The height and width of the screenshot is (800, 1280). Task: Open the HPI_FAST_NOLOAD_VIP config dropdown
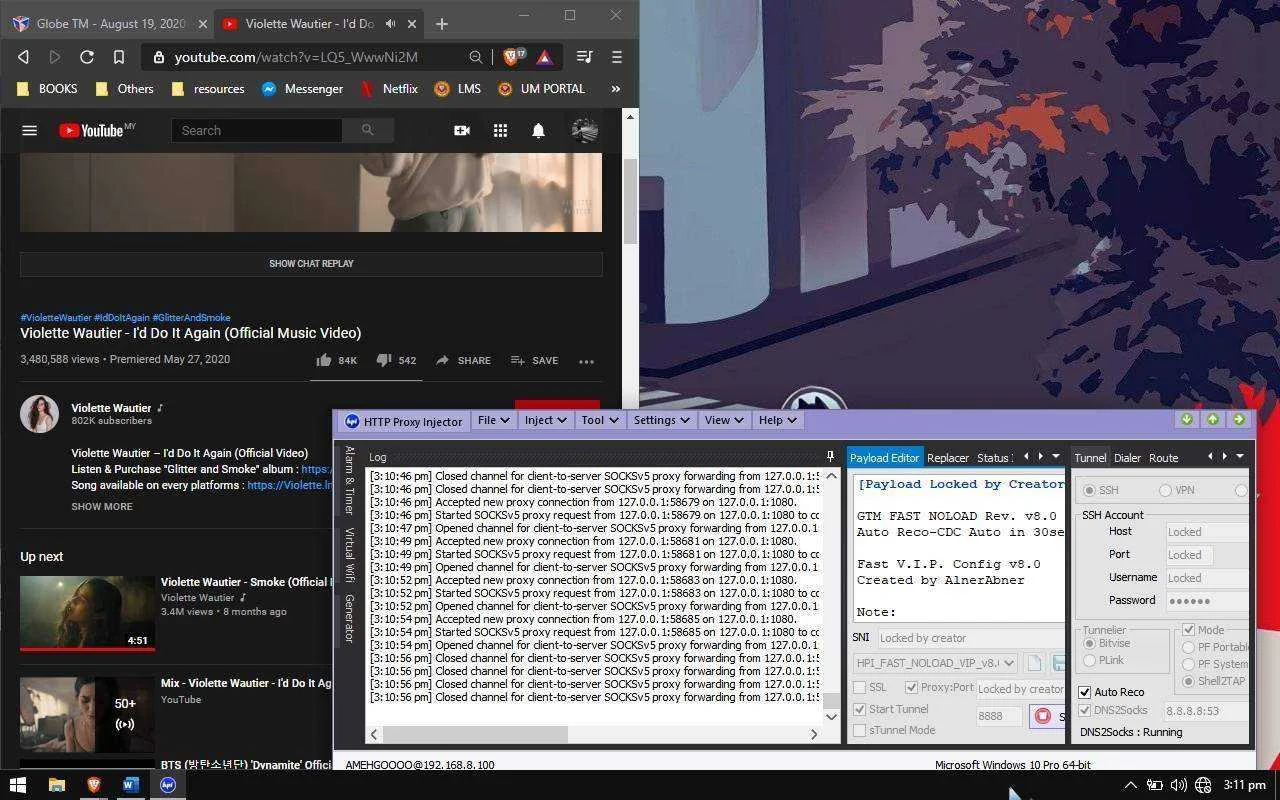coord(935,663)
